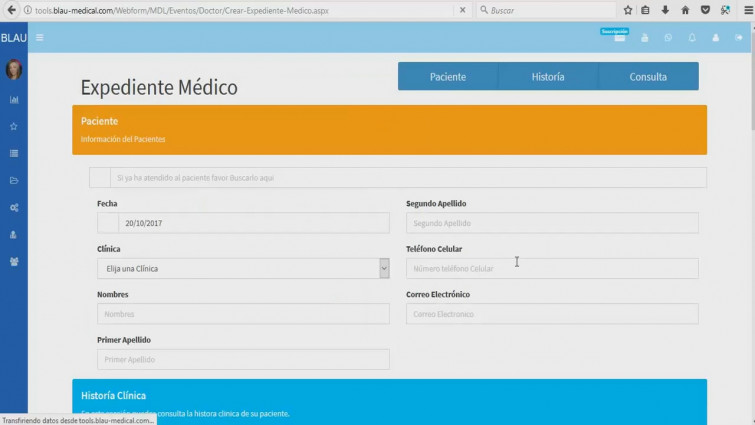The width and height of the screenshot is (755, 425).
Task: Click the Fecha date field
Action: coord(253,223)
